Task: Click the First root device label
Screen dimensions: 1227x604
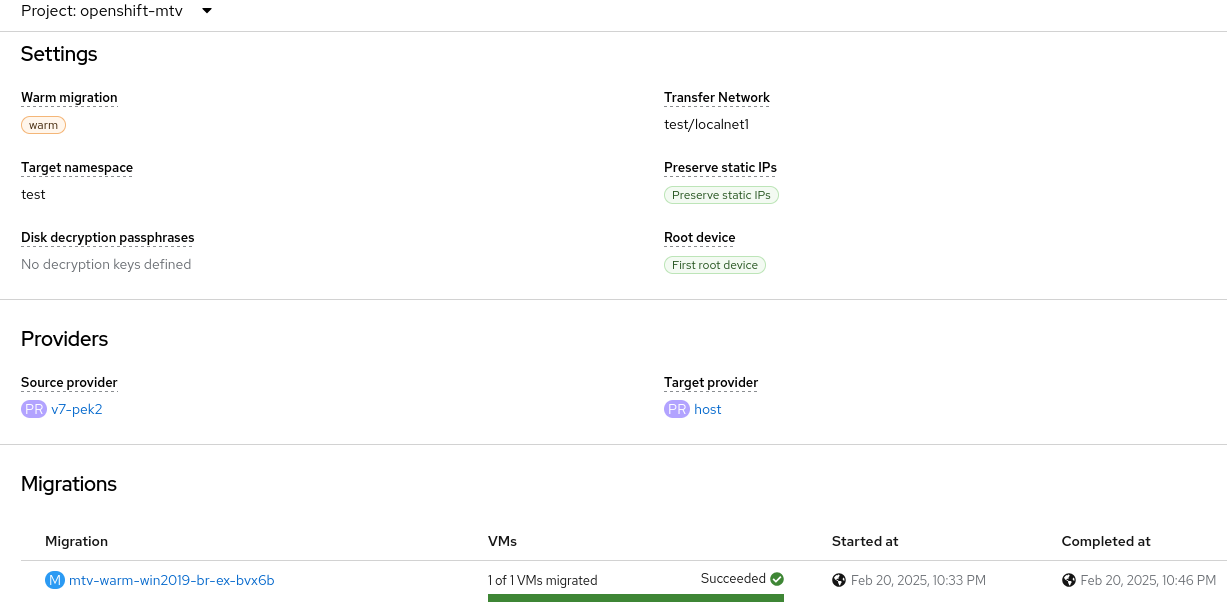Action: pos(715,265)
